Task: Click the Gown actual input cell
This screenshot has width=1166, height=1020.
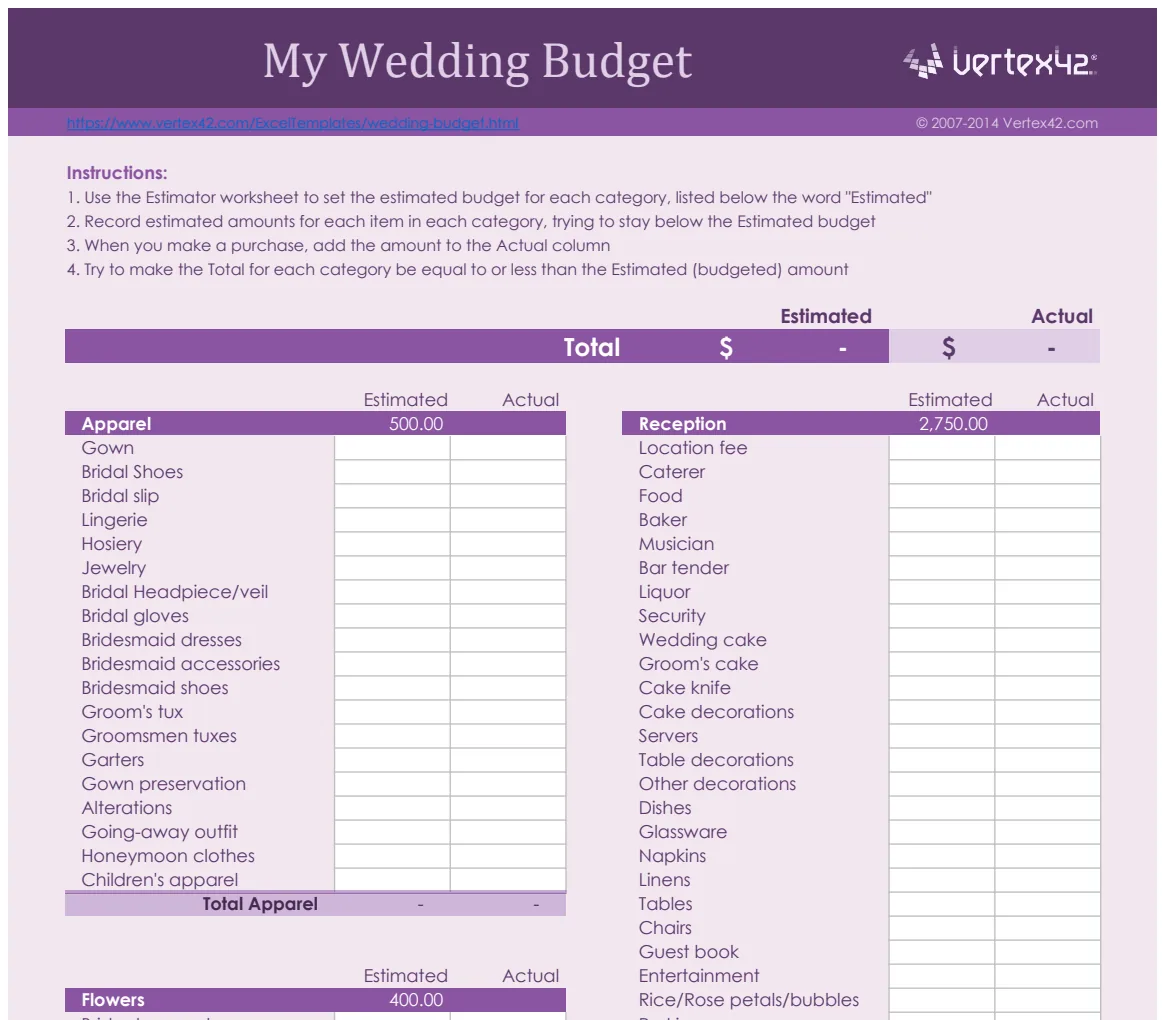Action: (x=508, y=448)
